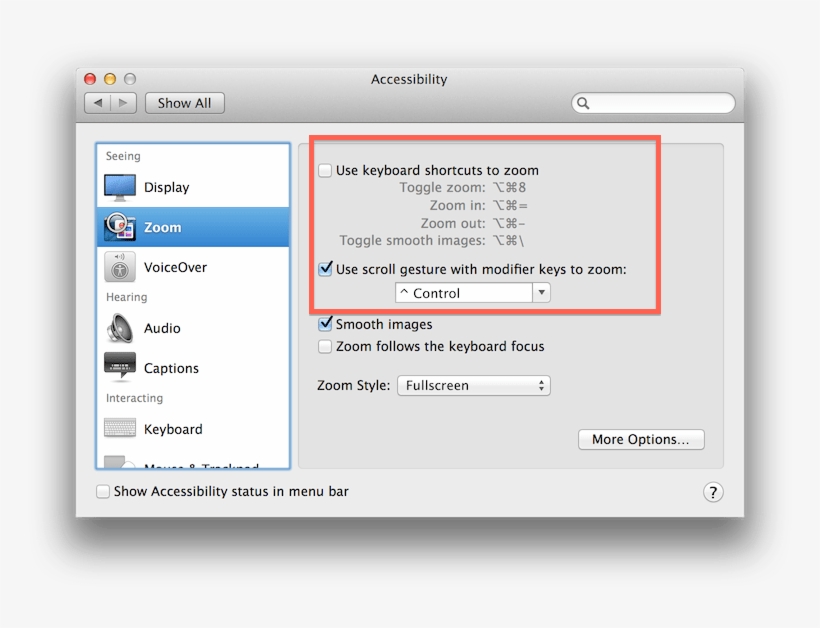This screenshot has width=820, height=628.
Task: Enable Zoom follows the keyboard focus
Action: [x=325, y=346]
